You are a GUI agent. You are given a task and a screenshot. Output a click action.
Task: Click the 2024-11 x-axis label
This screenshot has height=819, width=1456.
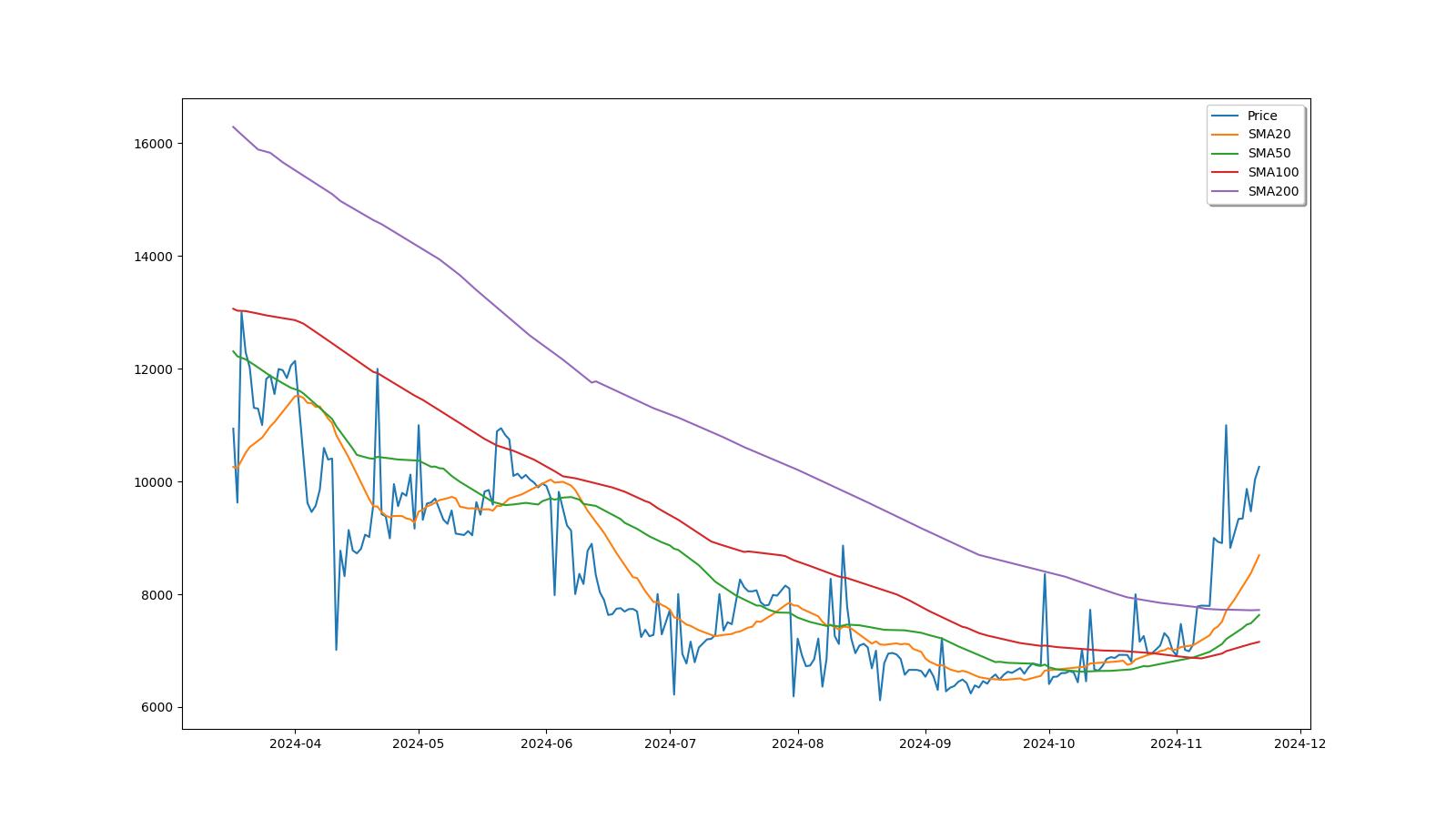pyautogui.click(x=1177, y=743)
